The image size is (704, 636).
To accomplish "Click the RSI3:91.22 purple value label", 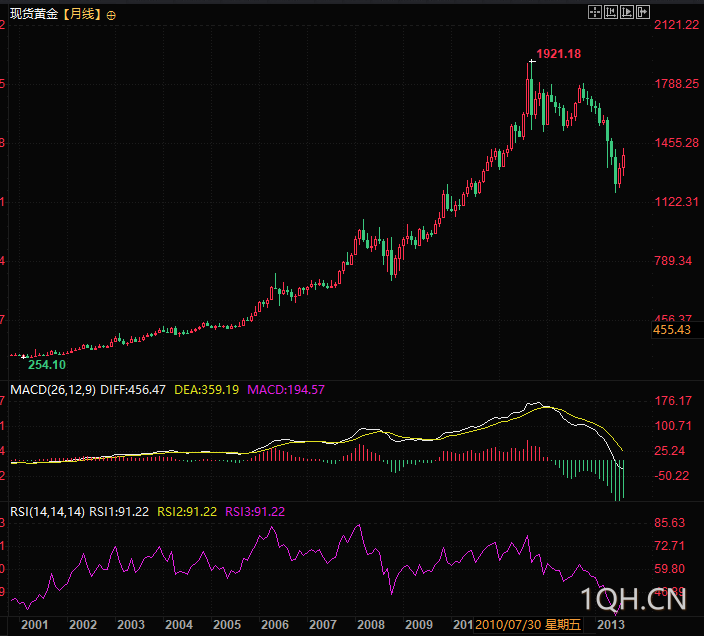I will 255,511.
